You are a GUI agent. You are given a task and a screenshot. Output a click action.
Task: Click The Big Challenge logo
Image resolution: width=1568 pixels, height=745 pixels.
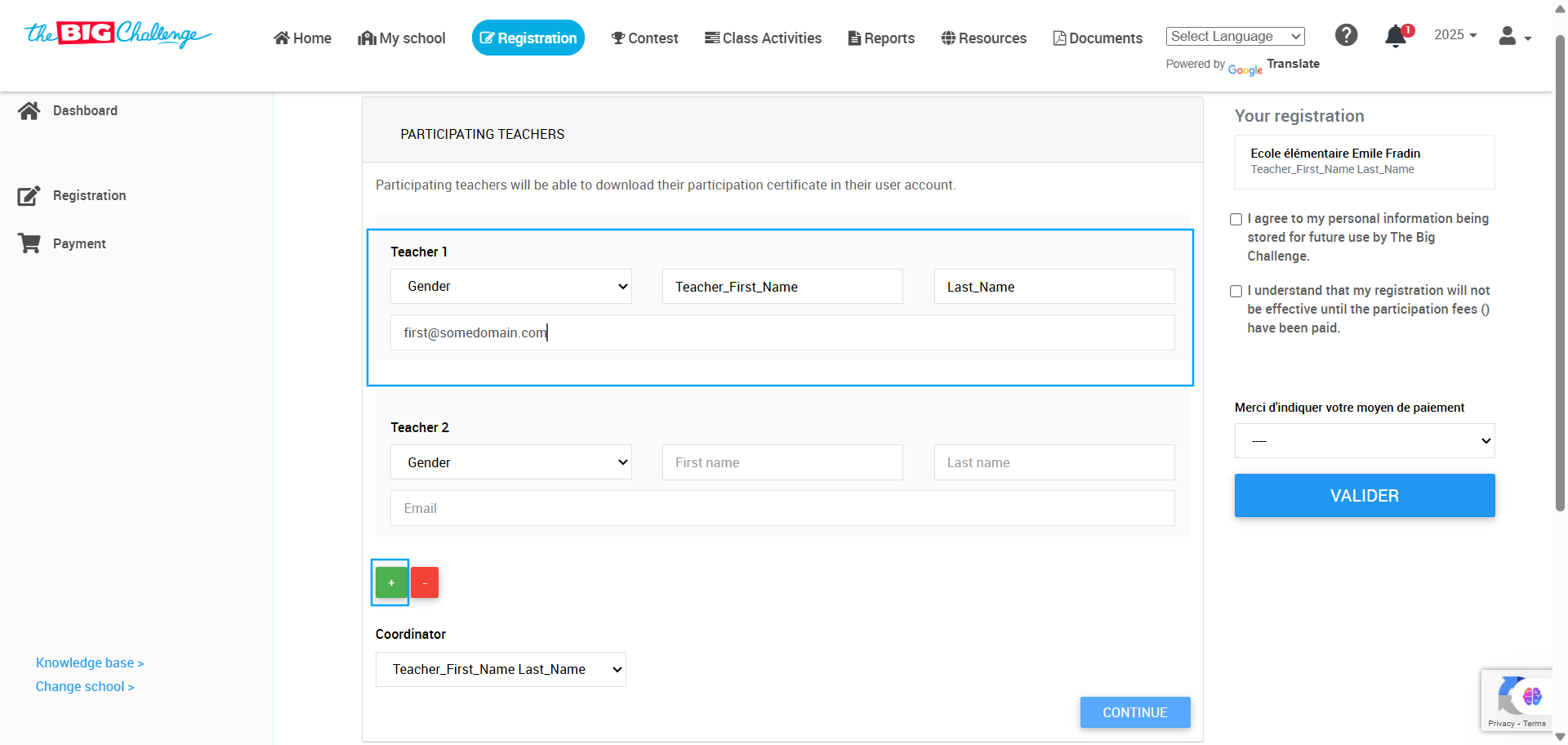click(118, 34)
